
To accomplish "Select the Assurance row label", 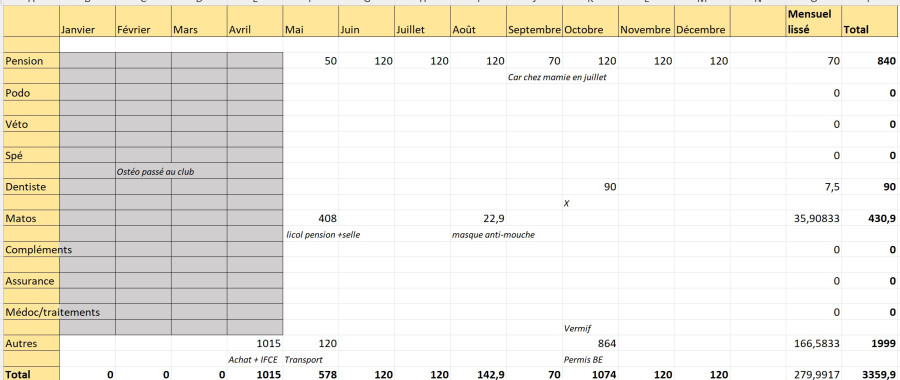I will 31,281.
